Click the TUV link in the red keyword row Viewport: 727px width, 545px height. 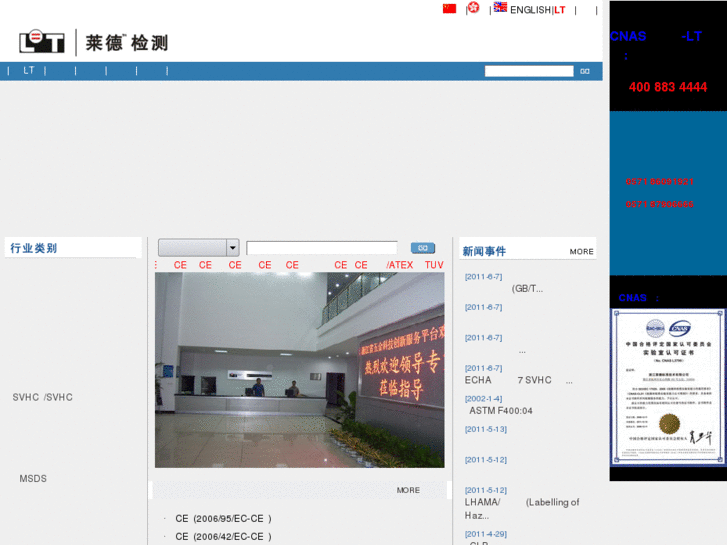[434, 265]
